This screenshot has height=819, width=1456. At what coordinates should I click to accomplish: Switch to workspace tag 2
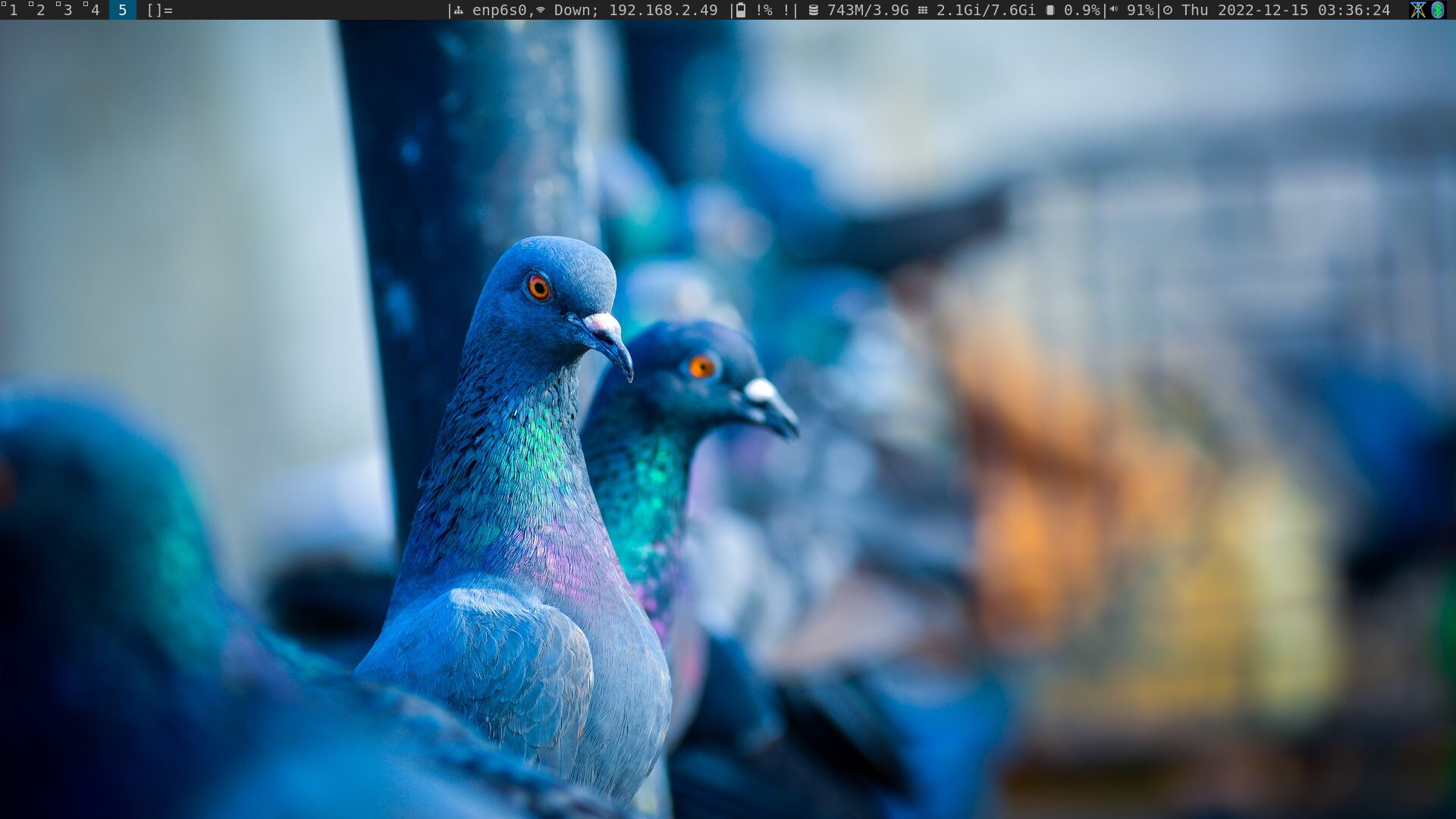coord(40,10)
